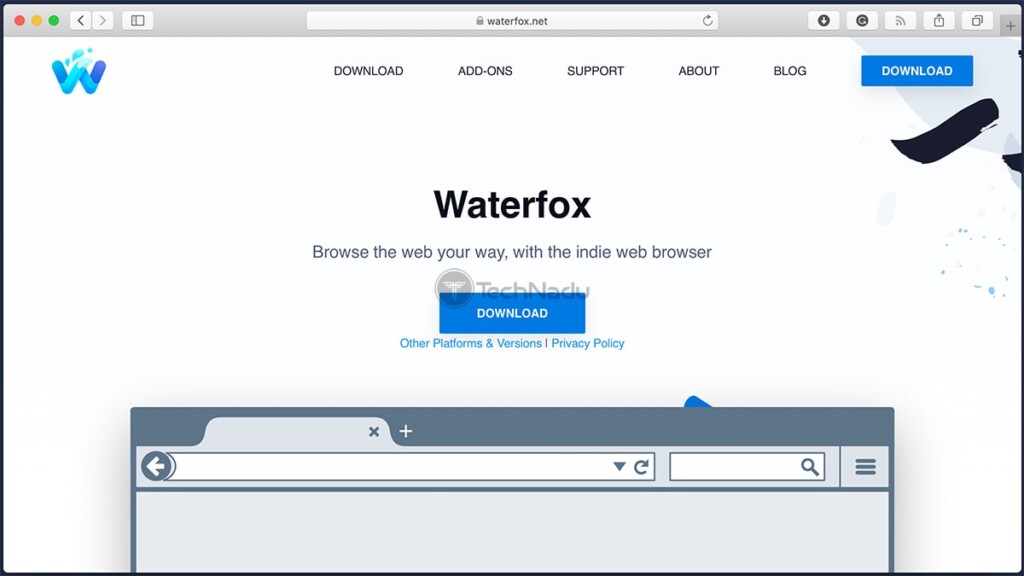Click the waterfox.net address bar
Viewport: 1024px width, 576px height.
point(512,21)
